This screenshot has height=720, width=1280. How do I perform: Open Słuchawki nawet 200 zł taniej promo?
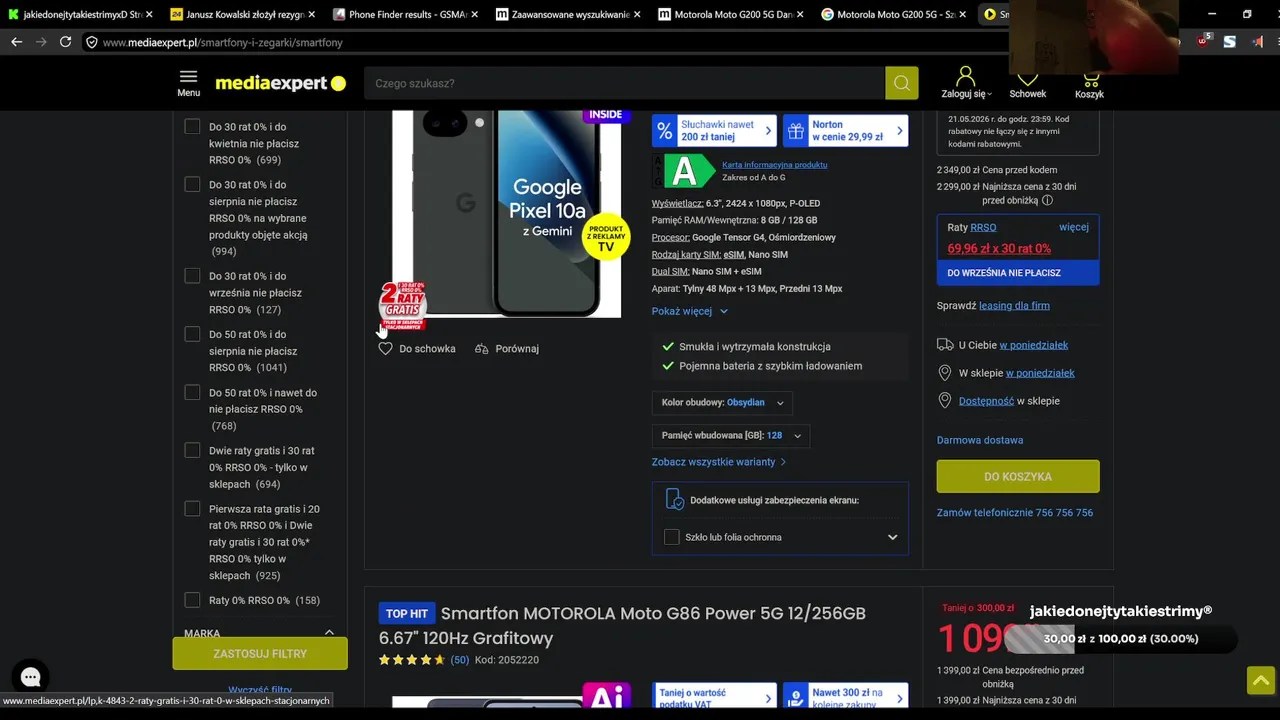tap(714, 131)
